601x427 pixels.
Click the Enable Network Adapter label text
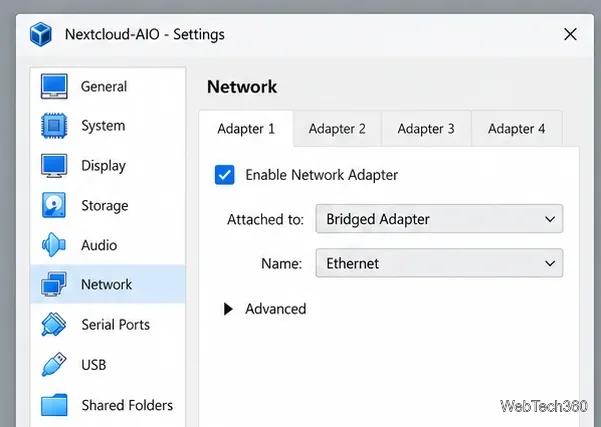click(322, 175)
